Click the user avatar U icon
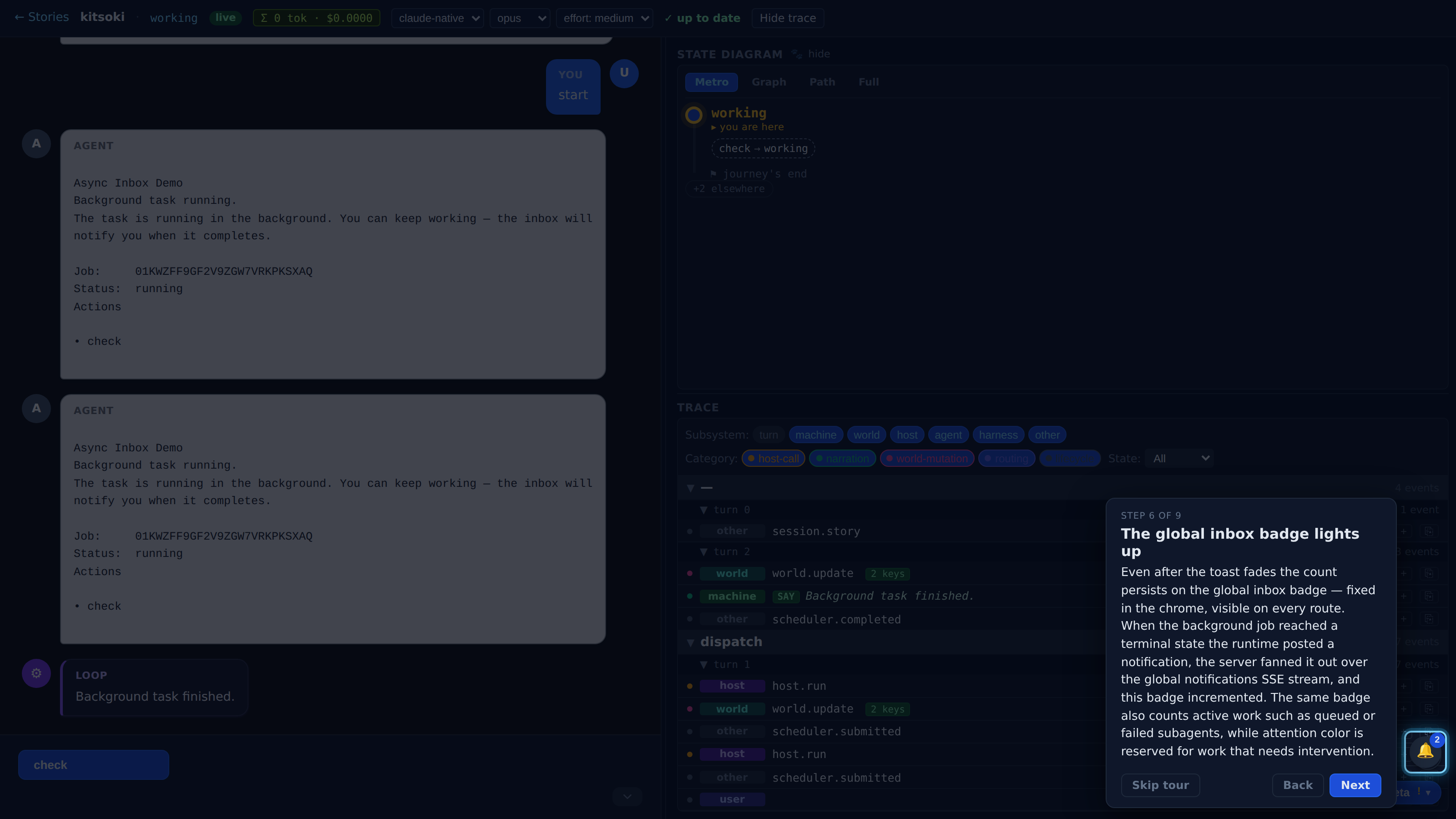This screenshot has height=819, width=1456. point(624,73)
